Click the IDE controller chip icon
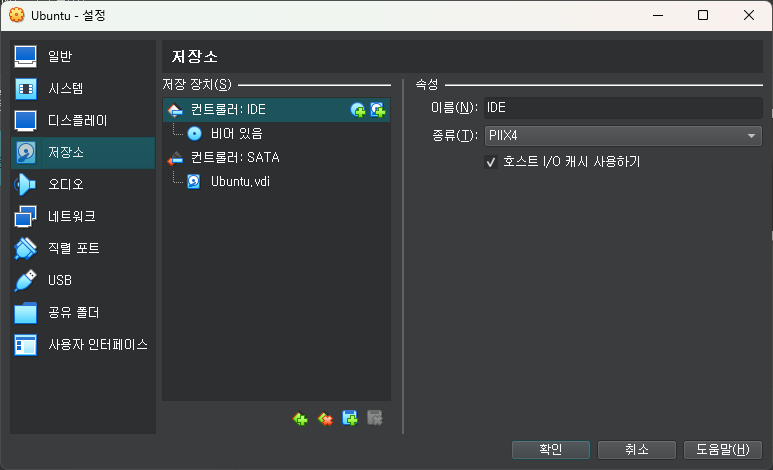The height and width of the screenshot is (470, 773). 175,110
